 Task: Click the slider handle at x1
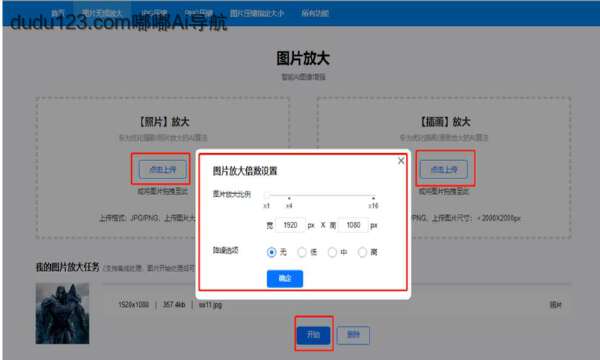point(267,195)
